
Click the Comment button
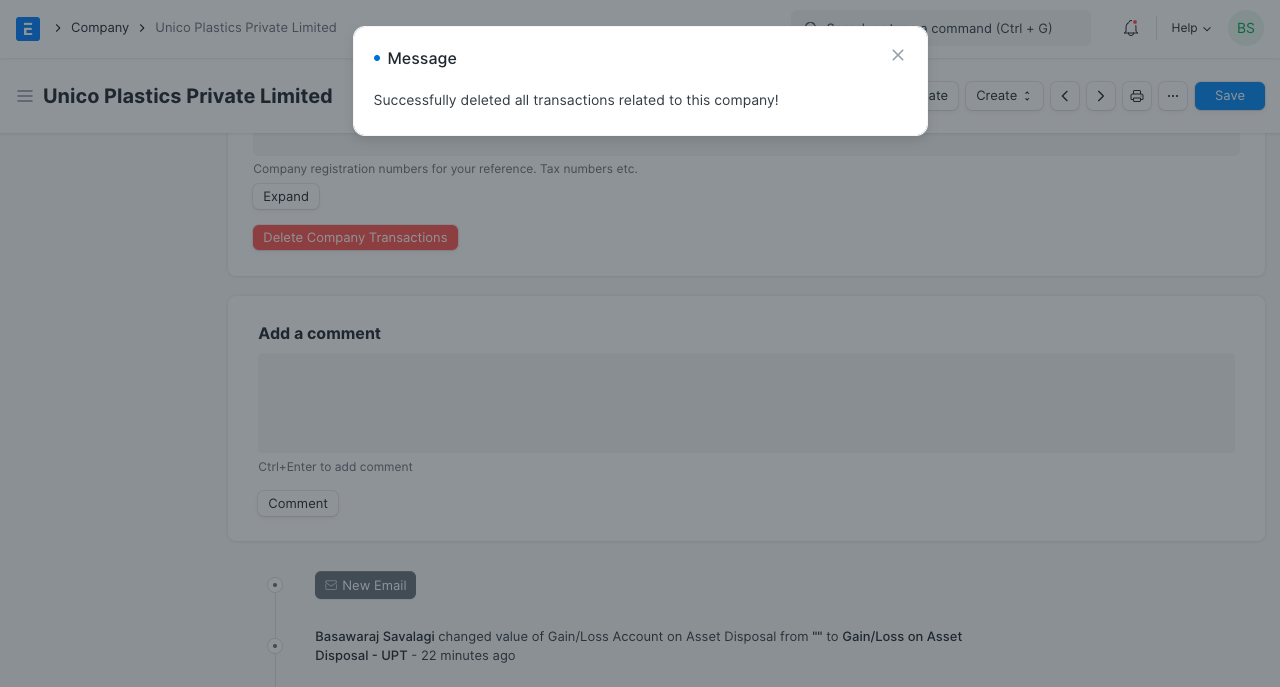point(298,504)
